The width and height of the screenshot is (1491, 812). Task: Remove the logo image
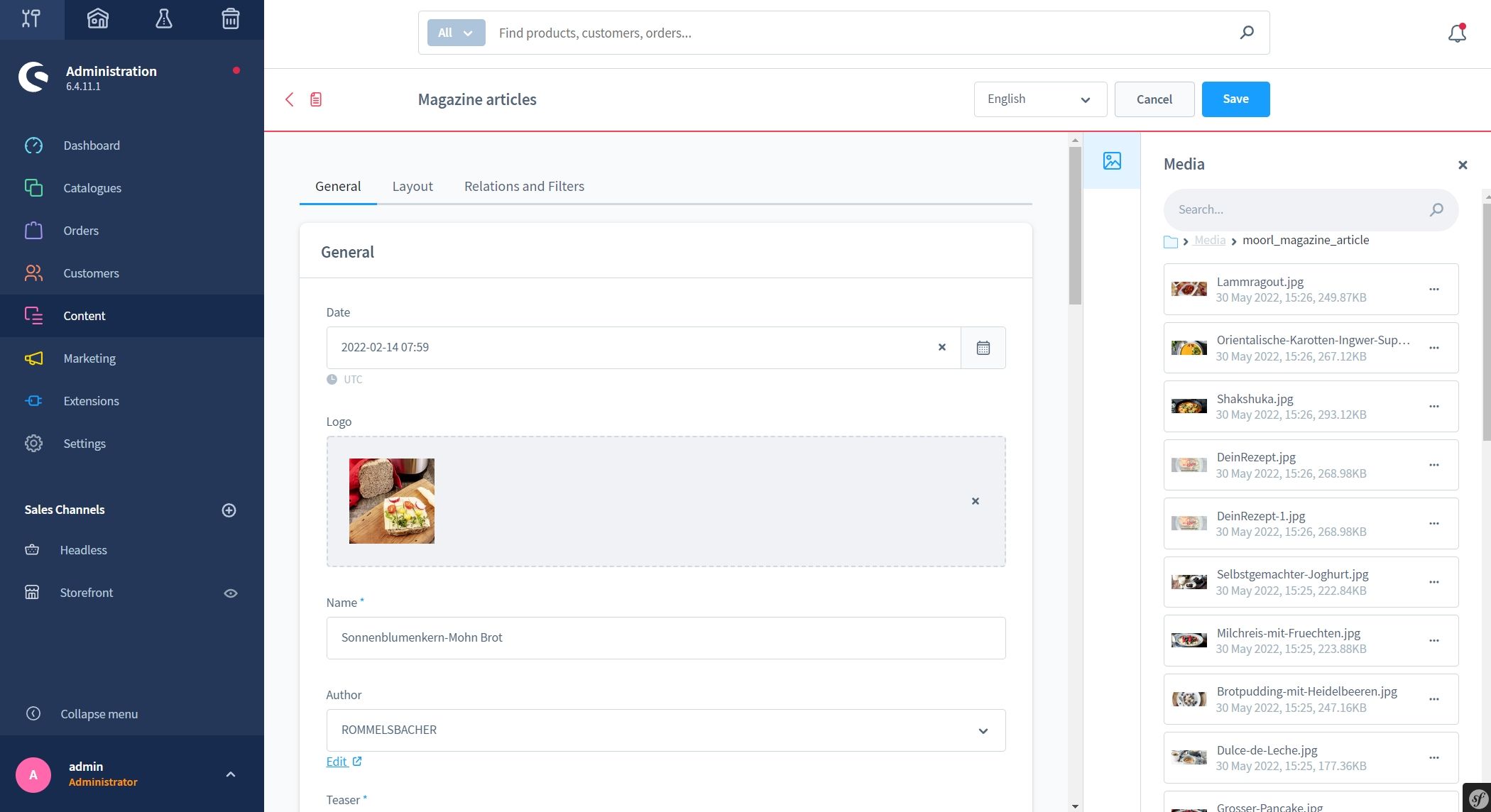(x=975, y=501)
